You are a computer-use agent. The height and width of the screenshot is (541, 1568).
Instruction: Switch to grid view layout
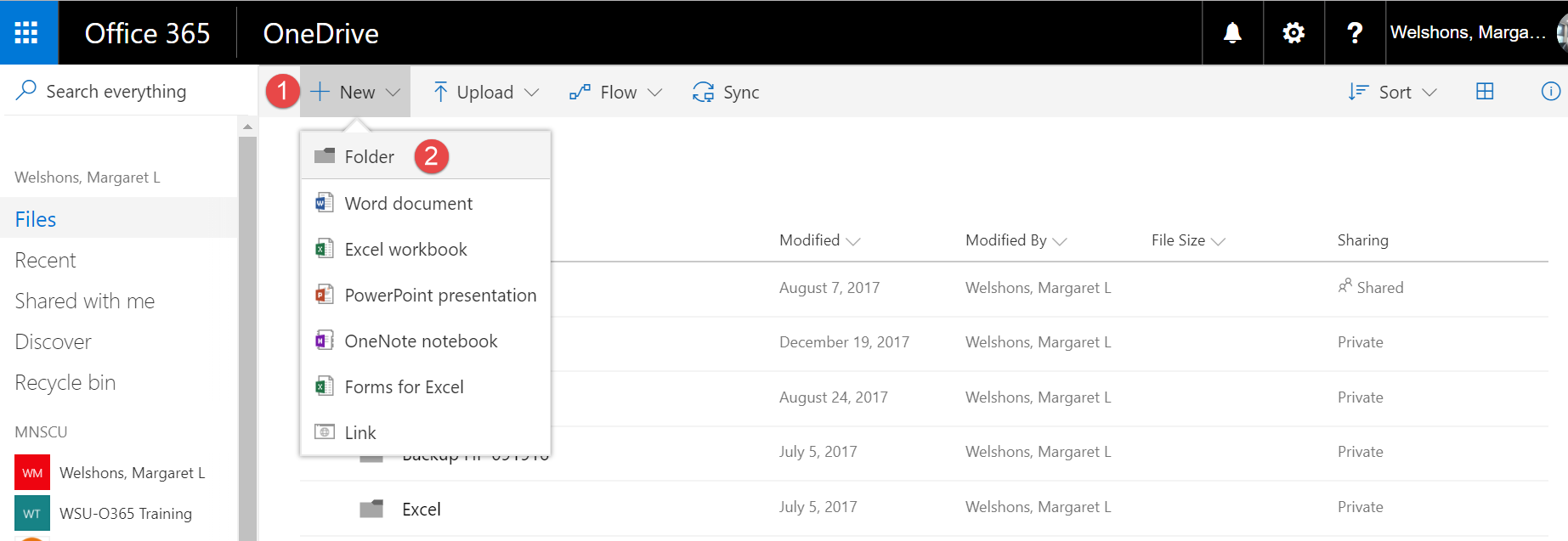[1485, 92]
